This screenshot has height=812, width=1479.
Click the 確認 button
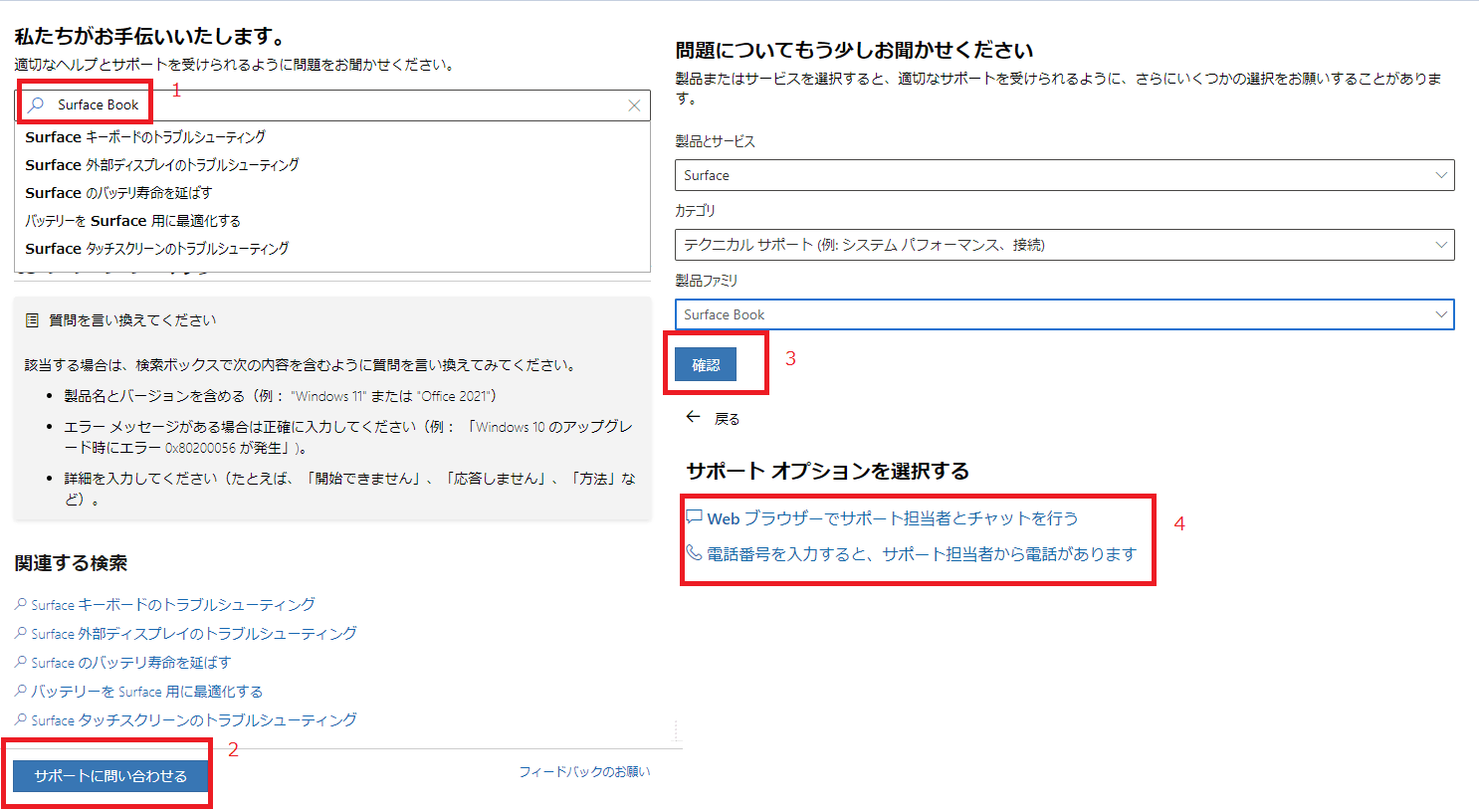coord(706,365)
